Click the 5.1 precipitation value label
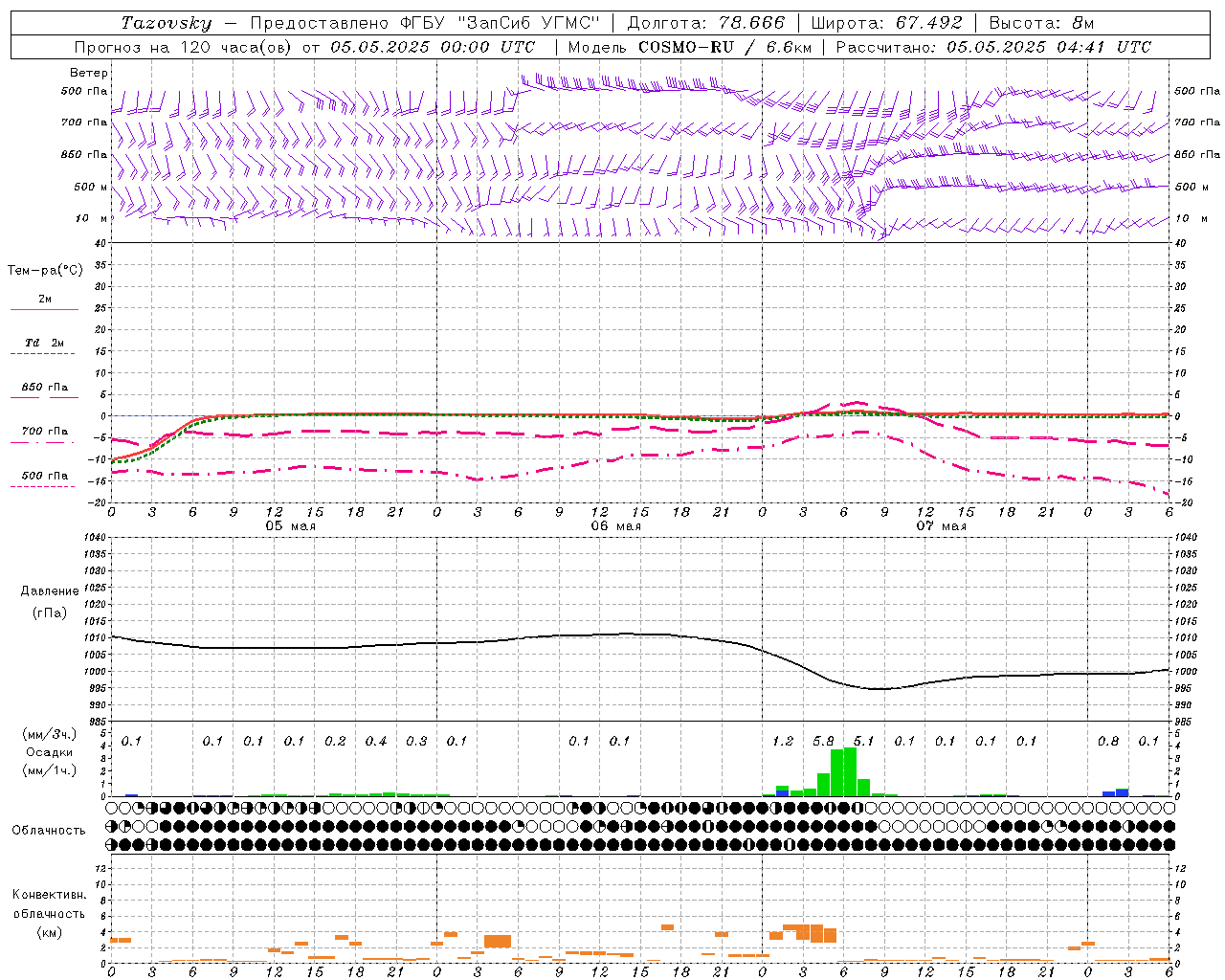This screenshot has width=1225, height=980. (863, 741)
